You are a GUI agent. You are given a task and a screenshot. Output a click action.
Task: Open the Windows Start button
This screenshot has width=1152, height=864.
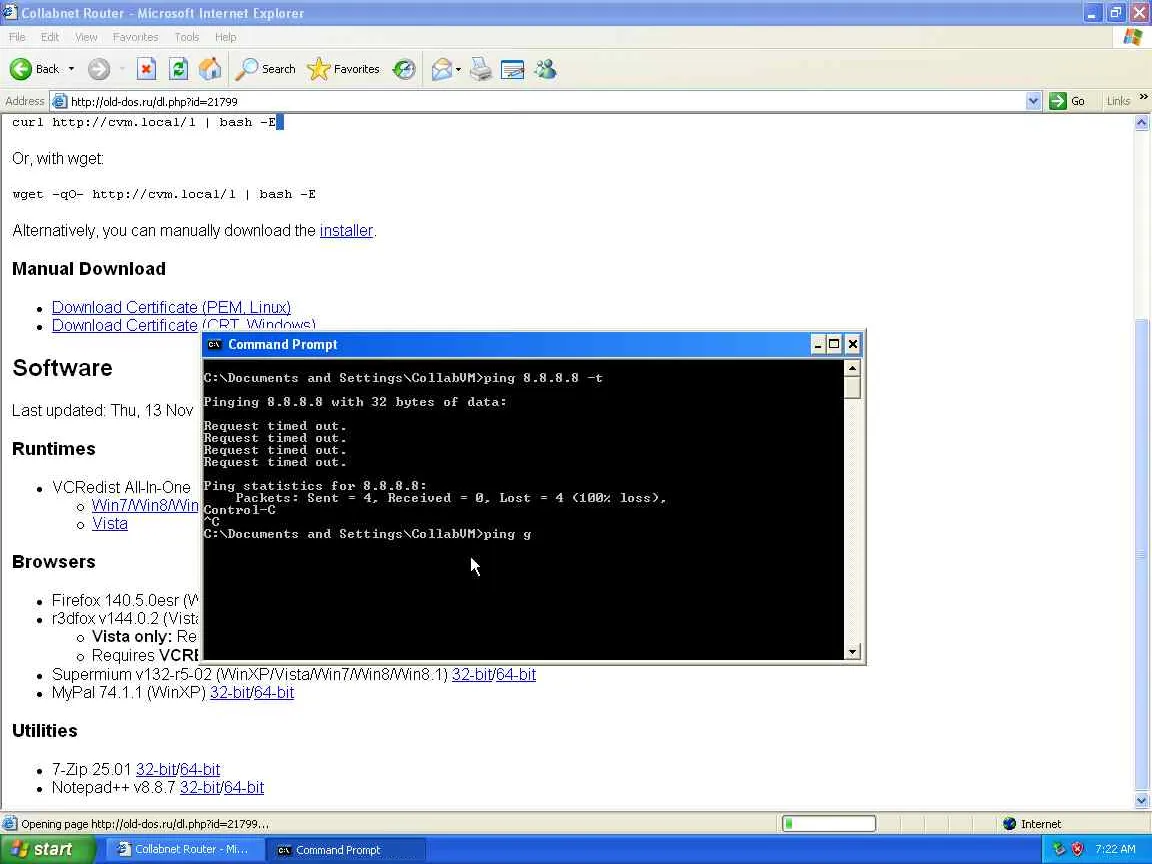coord(46,849)
